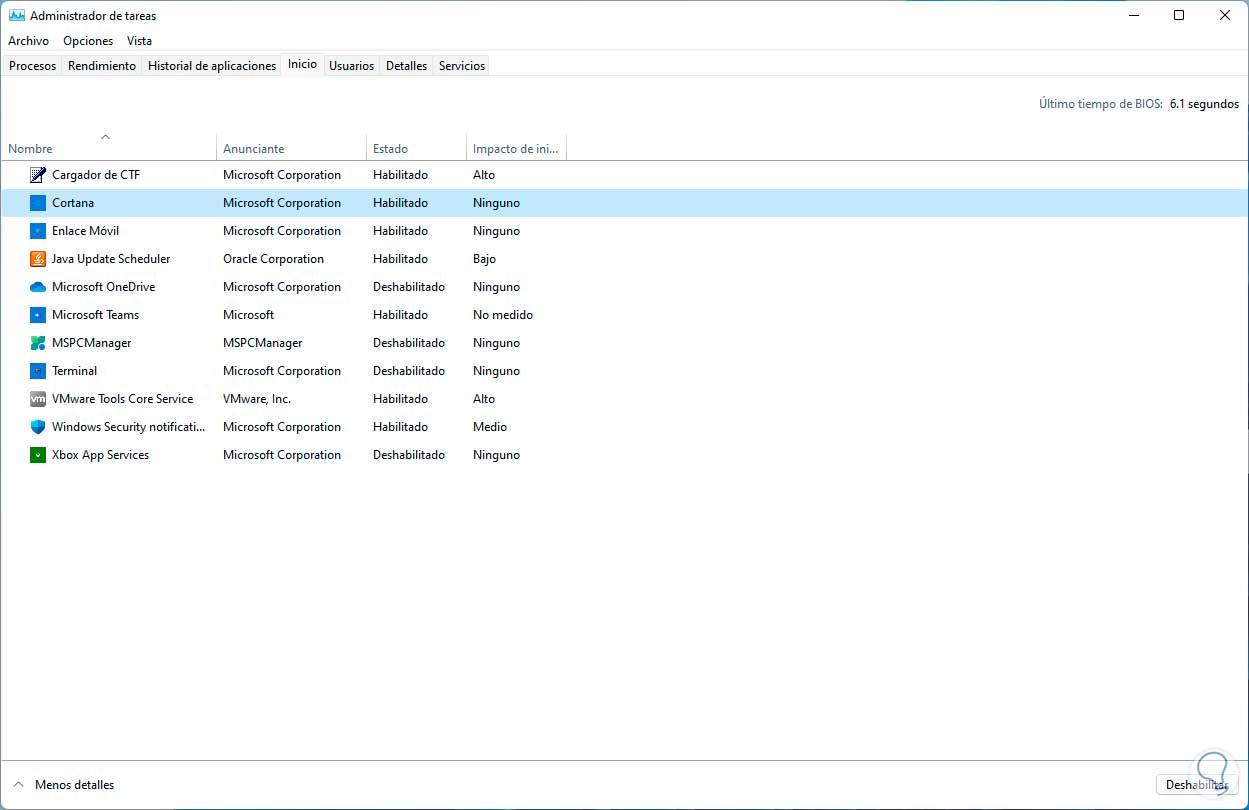Maximize the Administrador de tareas window
Image resolution: width=1249 pixels, height=810 pixels.
pos(1179,15)
